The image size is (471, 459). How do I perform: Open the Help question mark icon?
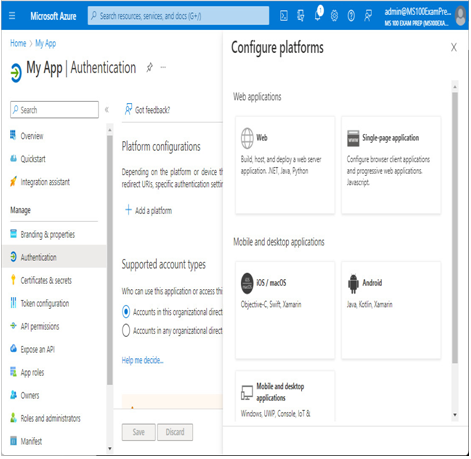click(x=351, y=16)
